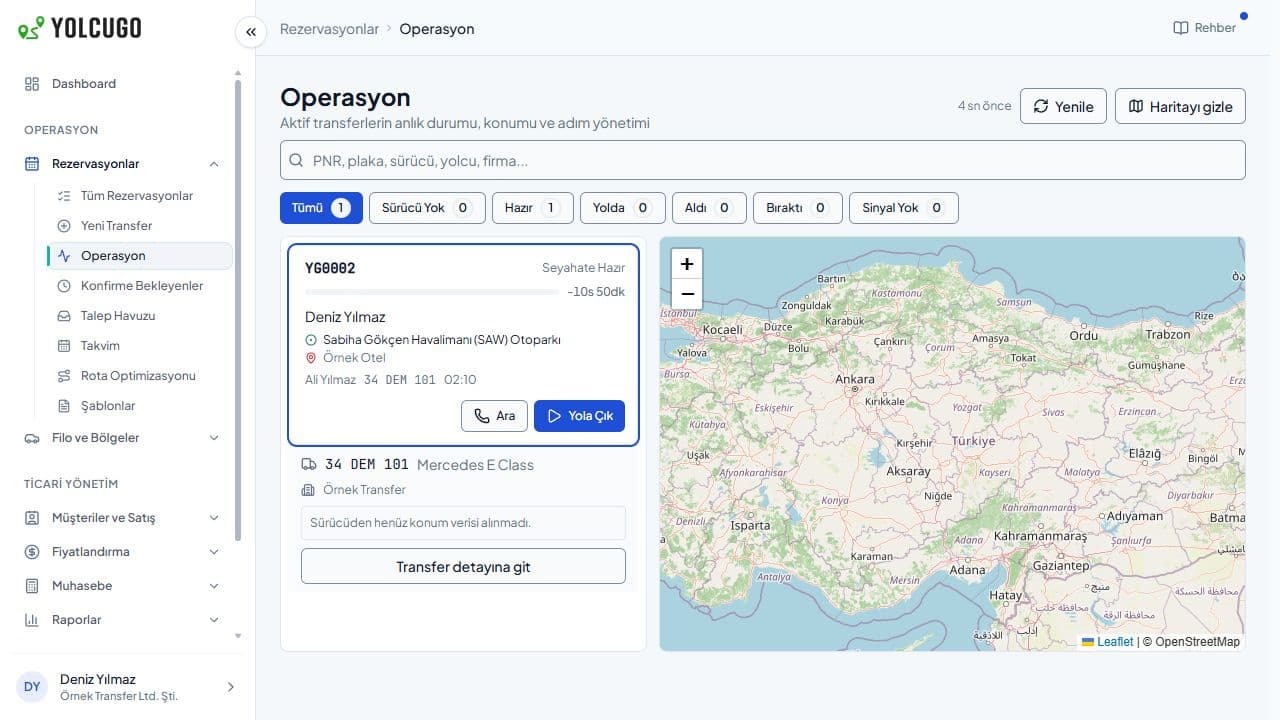The height and width of the screenshot is (720, 1280).
Task: Hide the map with Haritayı gizle
Action: 1180,106
